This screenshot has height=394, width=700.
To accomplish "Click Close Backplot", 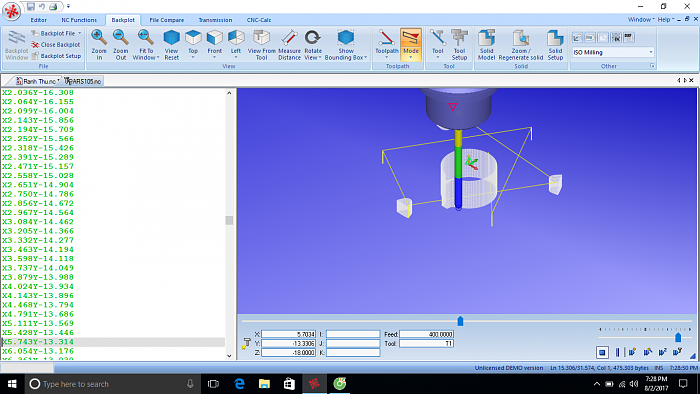I will [56, 45].
